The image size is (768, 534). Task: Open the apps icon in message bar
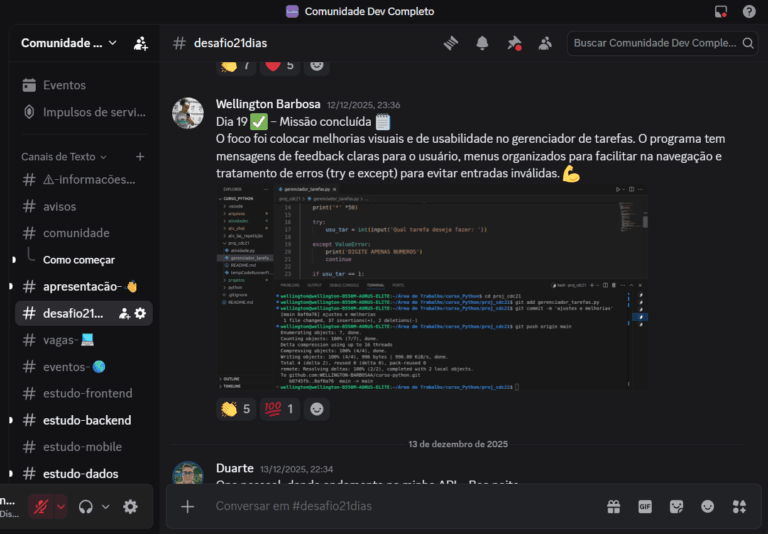coord(739,507)
